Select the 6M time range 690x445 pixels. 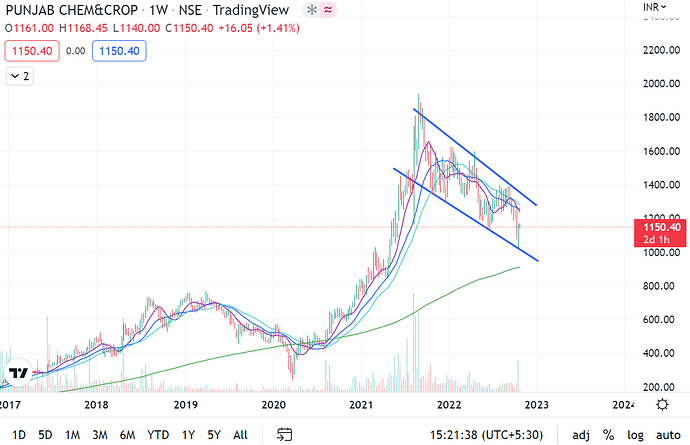coord(127,435)
